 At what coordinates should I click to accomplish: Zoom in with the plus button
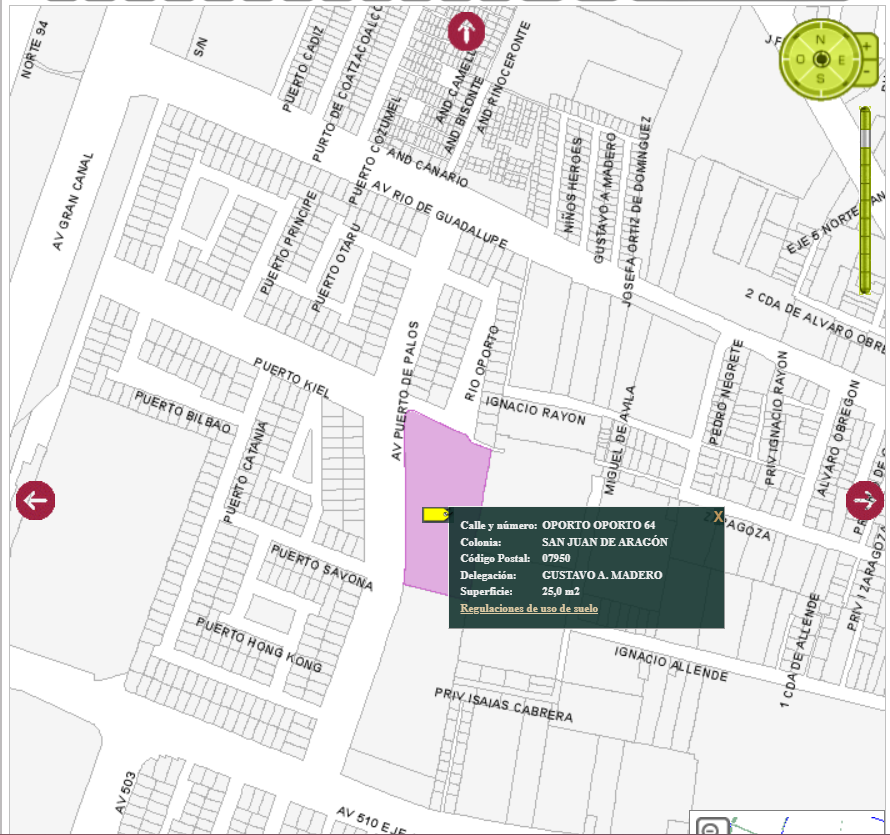click(867, 45)
